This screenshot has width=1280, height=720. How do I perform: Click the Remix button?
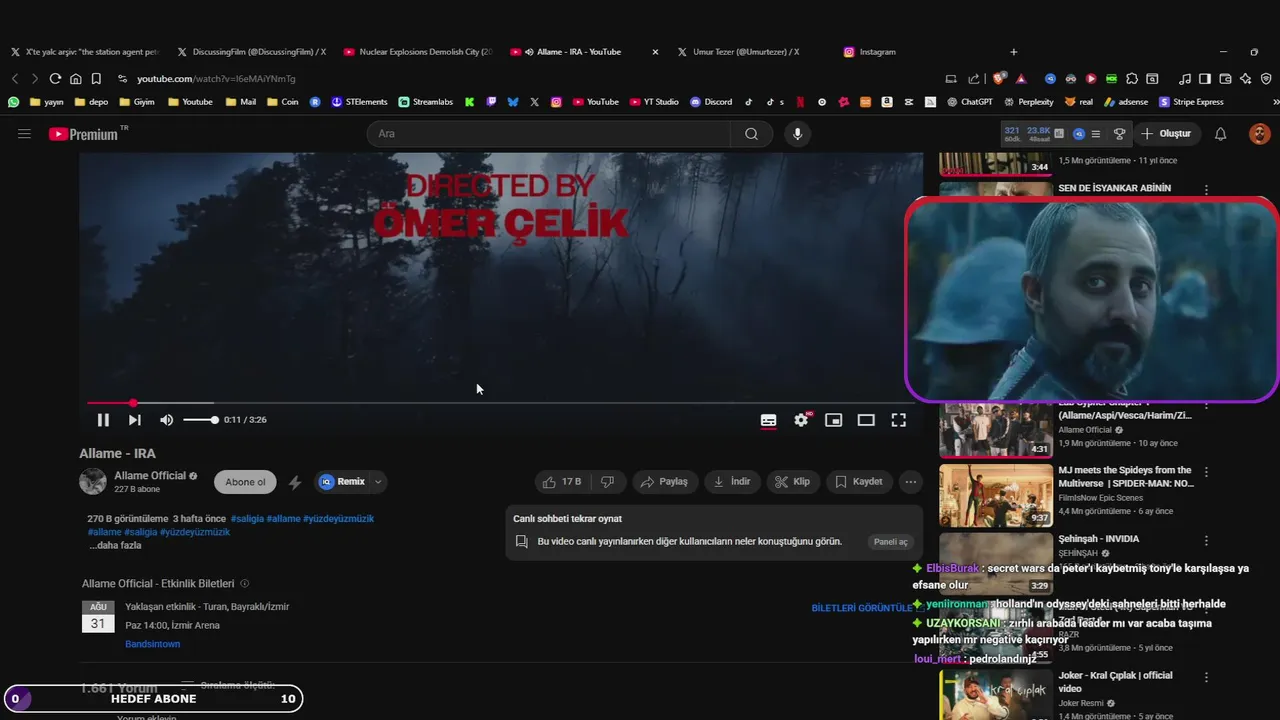point(343,482)
